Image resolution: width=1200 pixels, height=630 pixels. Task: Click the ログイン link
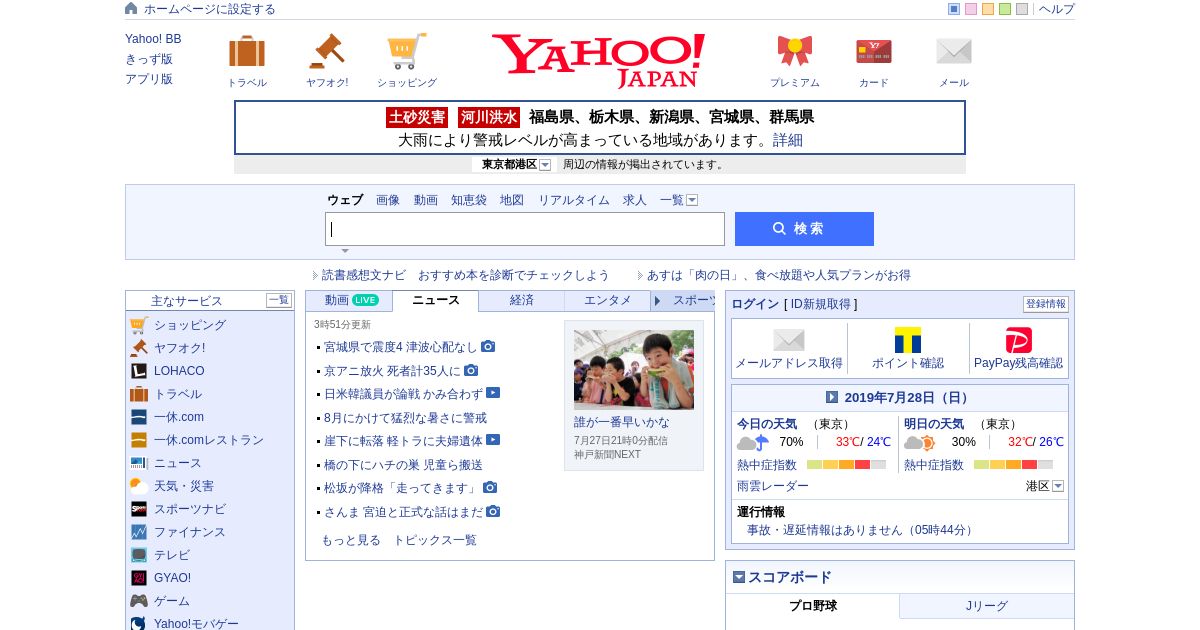755,304
